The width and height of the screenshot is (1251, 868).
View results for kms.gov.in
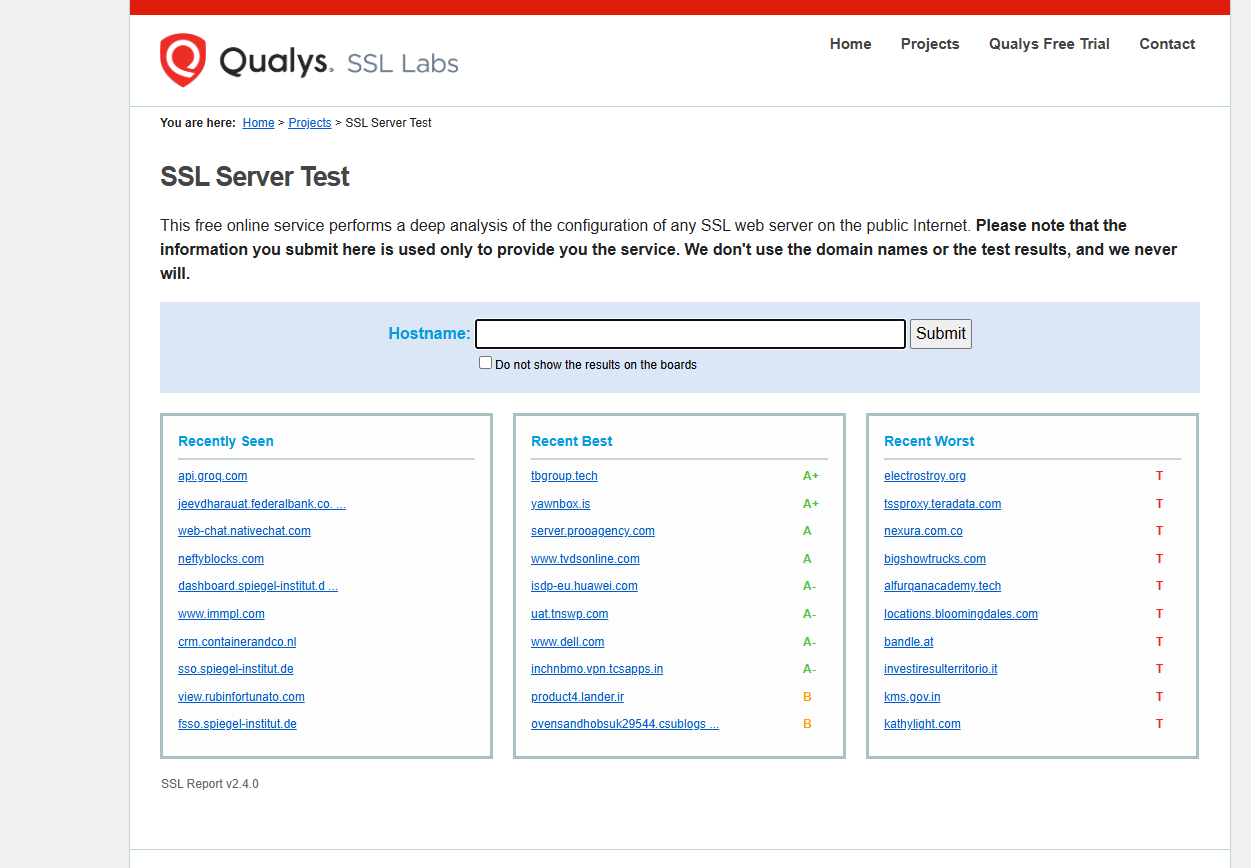911,696
